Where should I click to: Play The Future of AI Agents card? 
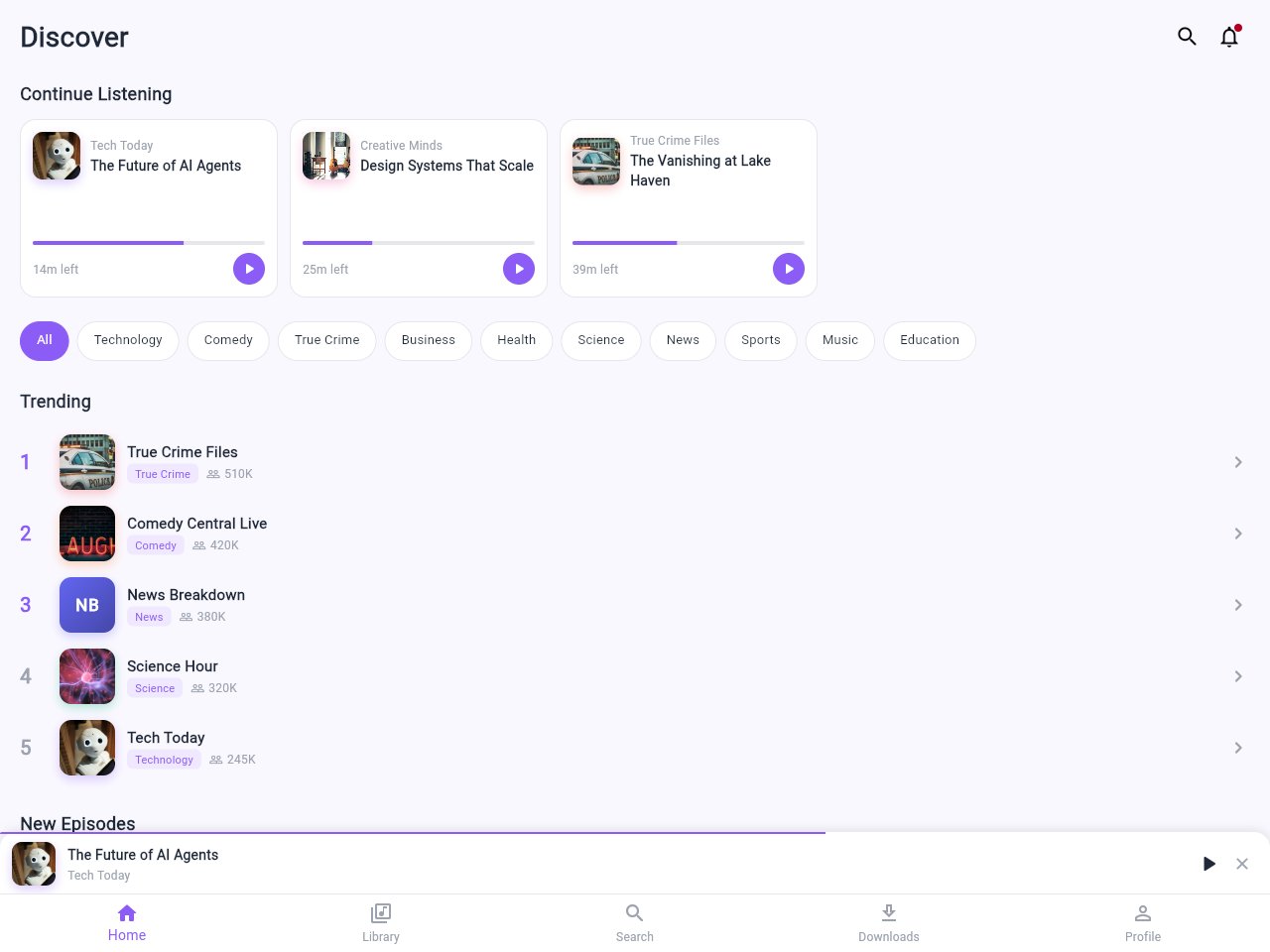coord(249,269)
